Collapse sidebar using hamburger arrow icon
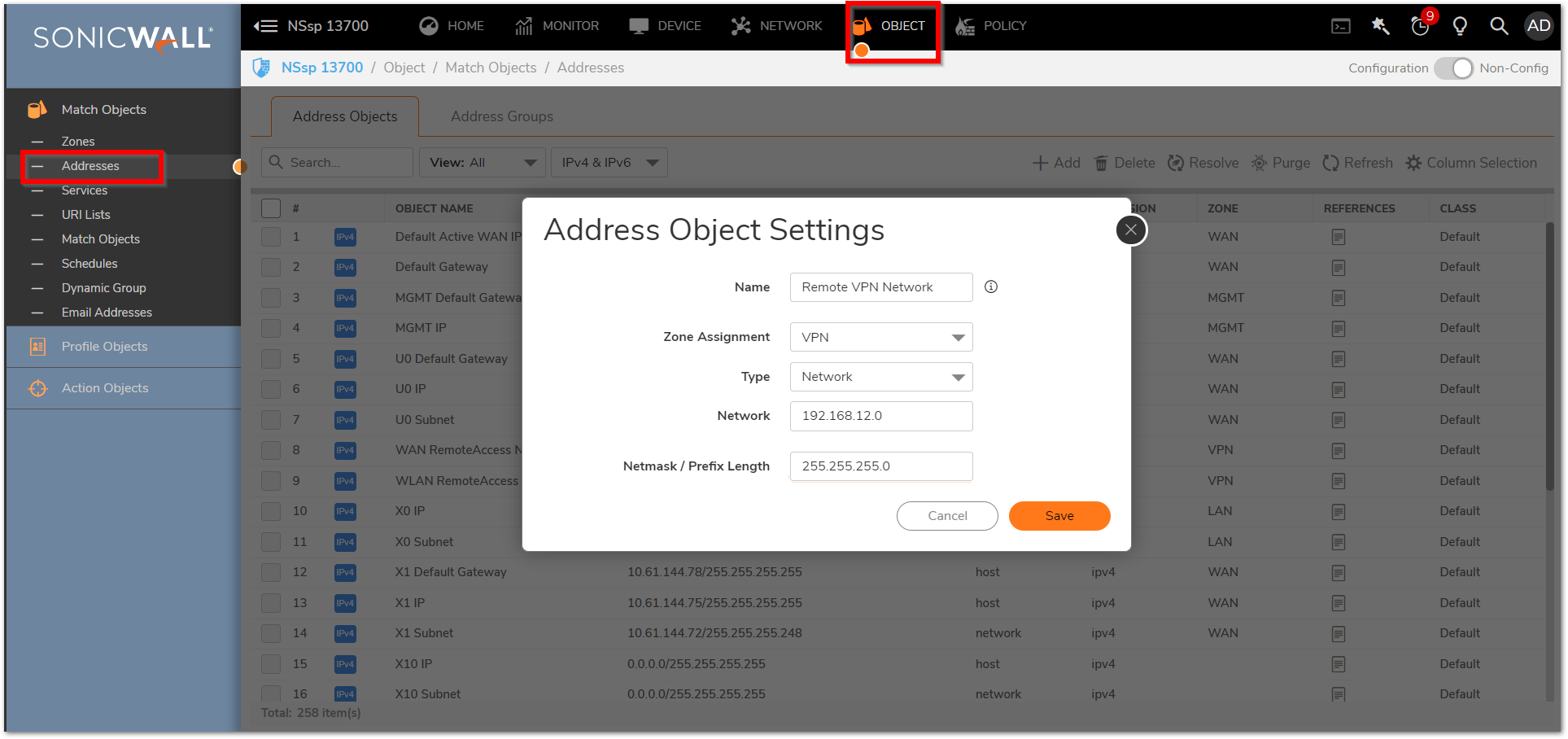 tap(265, 26)
